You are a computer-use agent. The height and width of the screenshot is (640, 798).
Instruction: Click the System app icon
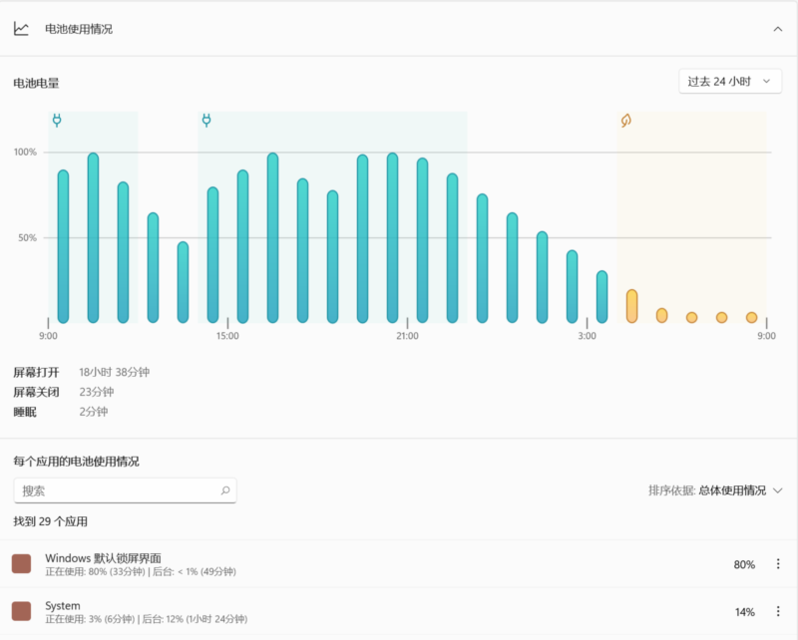coord(21,611)
